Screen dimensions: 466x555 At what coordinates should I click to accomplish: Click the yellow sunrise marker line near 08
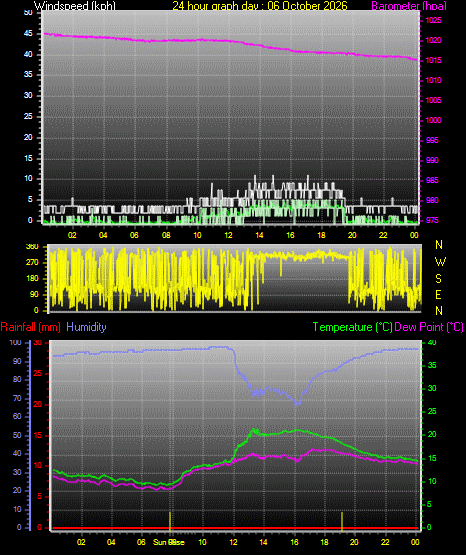pos(170,521)
